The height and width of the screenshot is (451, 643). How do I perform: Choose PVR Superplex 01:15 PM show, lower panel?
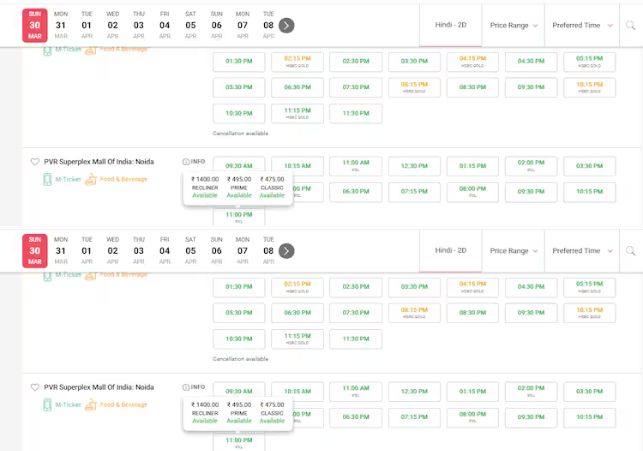(473, 392)
